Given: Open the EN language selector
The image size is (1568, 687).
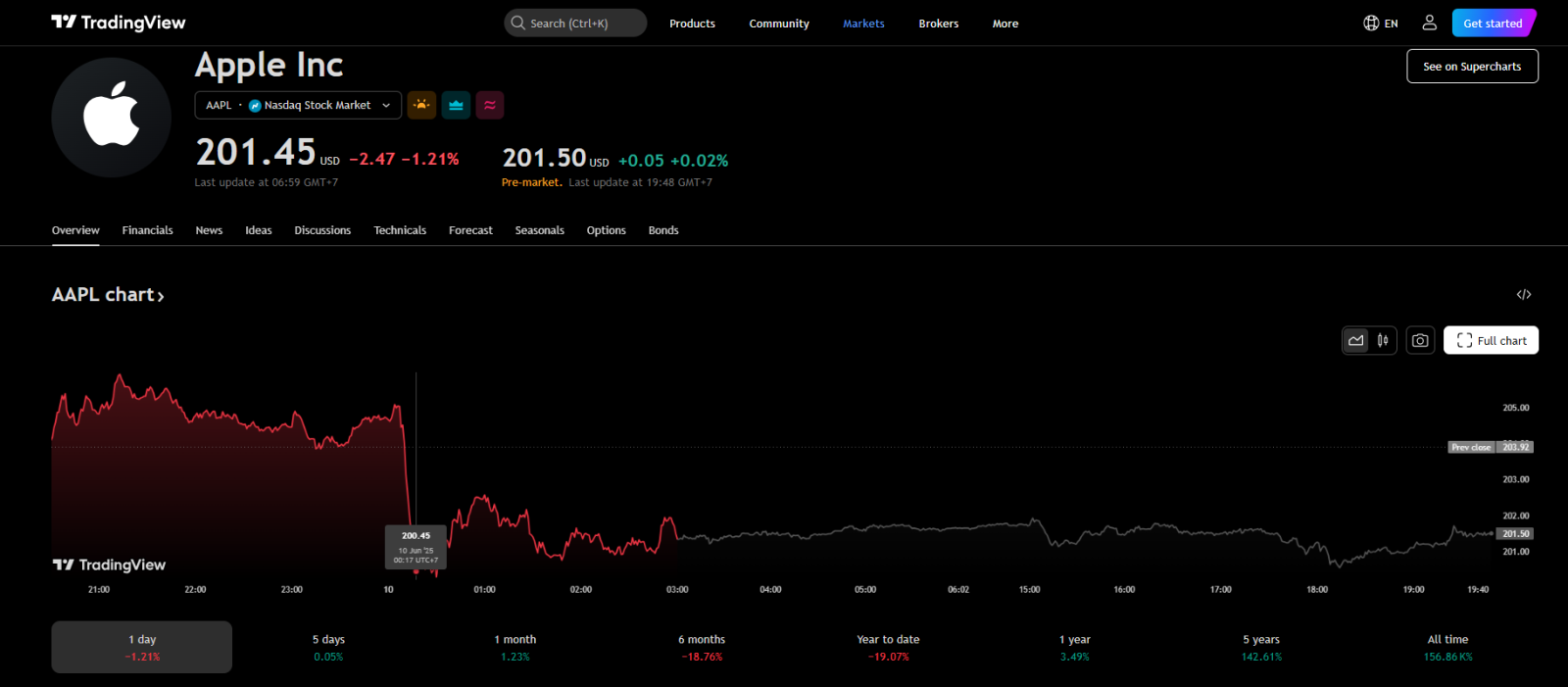Looking at the screenshot, I should (x=1381, y=23).
